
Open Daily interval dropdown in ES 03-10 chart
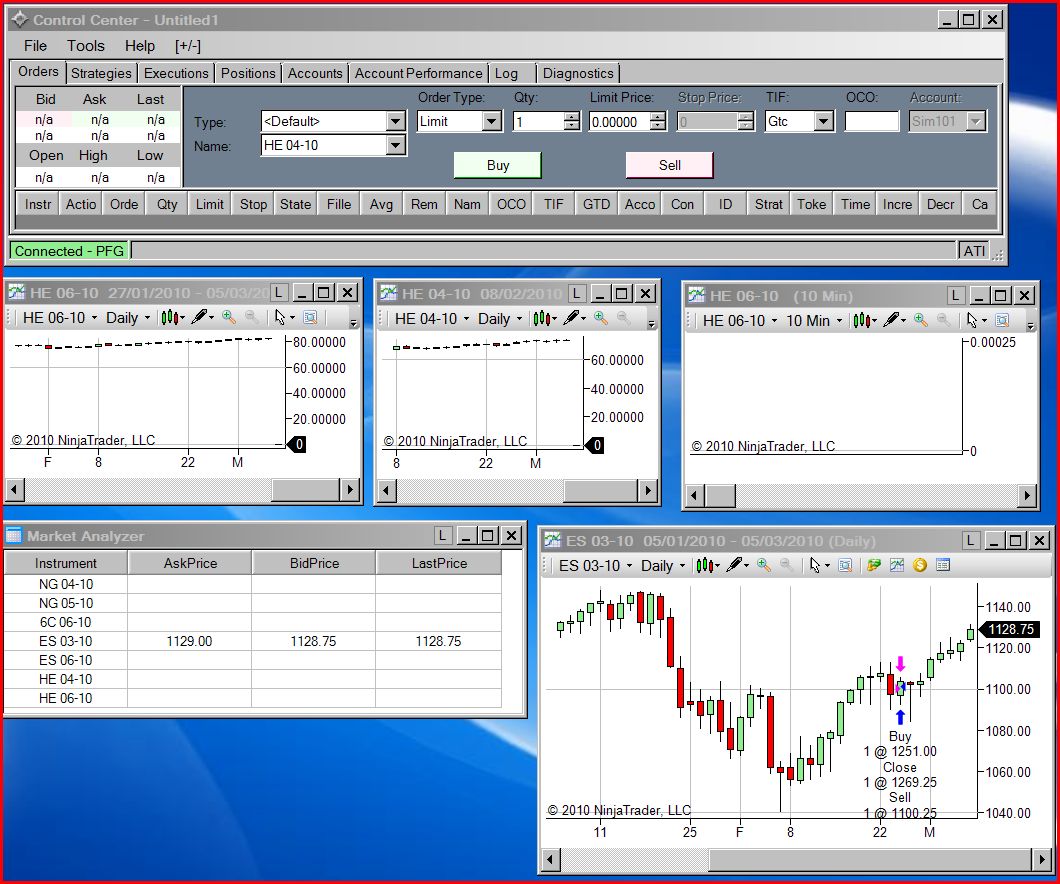point(662,566)
